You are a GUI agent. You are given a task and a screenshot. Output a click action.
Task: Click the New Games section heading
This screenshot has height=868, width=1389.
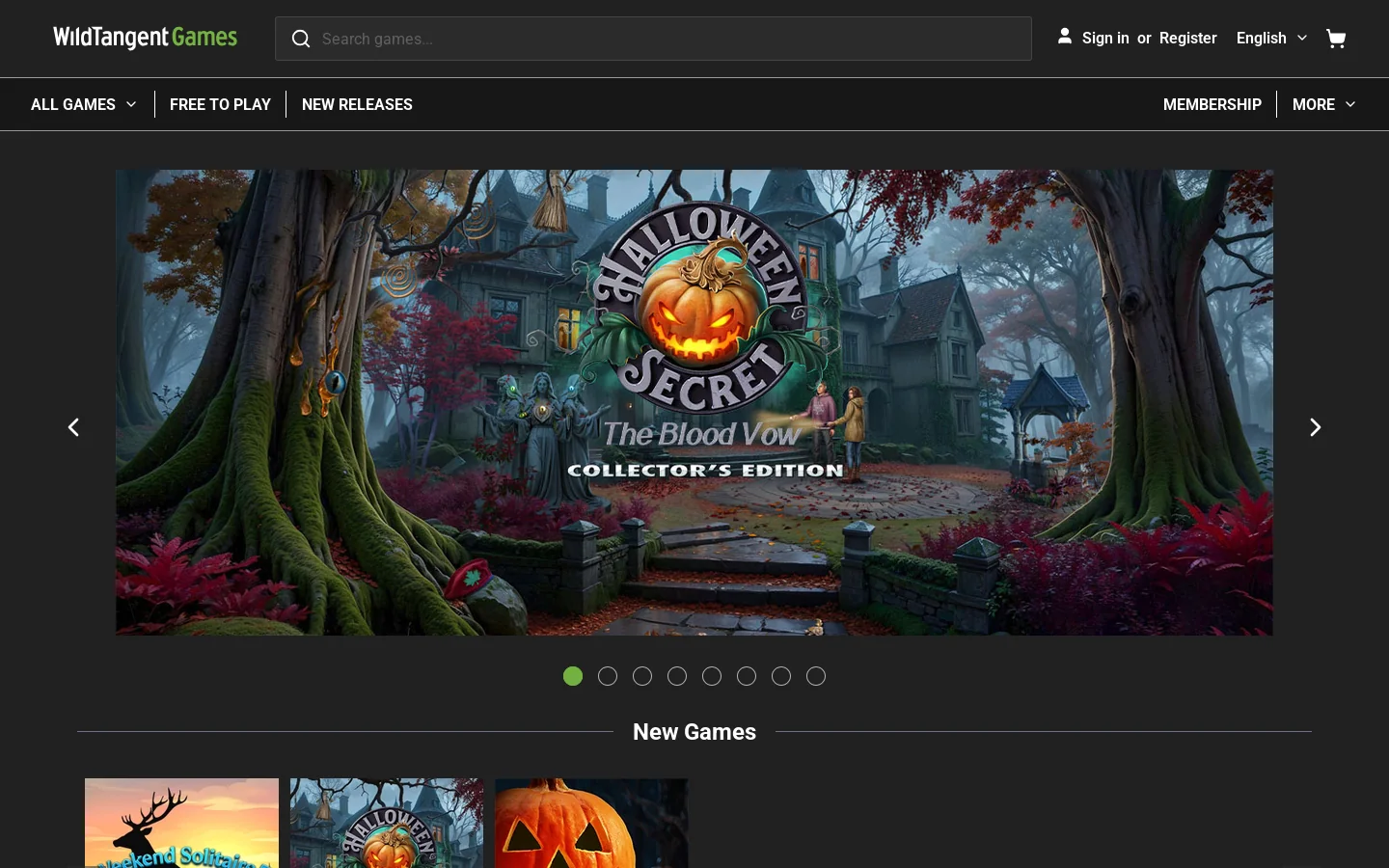pyautogui.click(x=694, y=732)
